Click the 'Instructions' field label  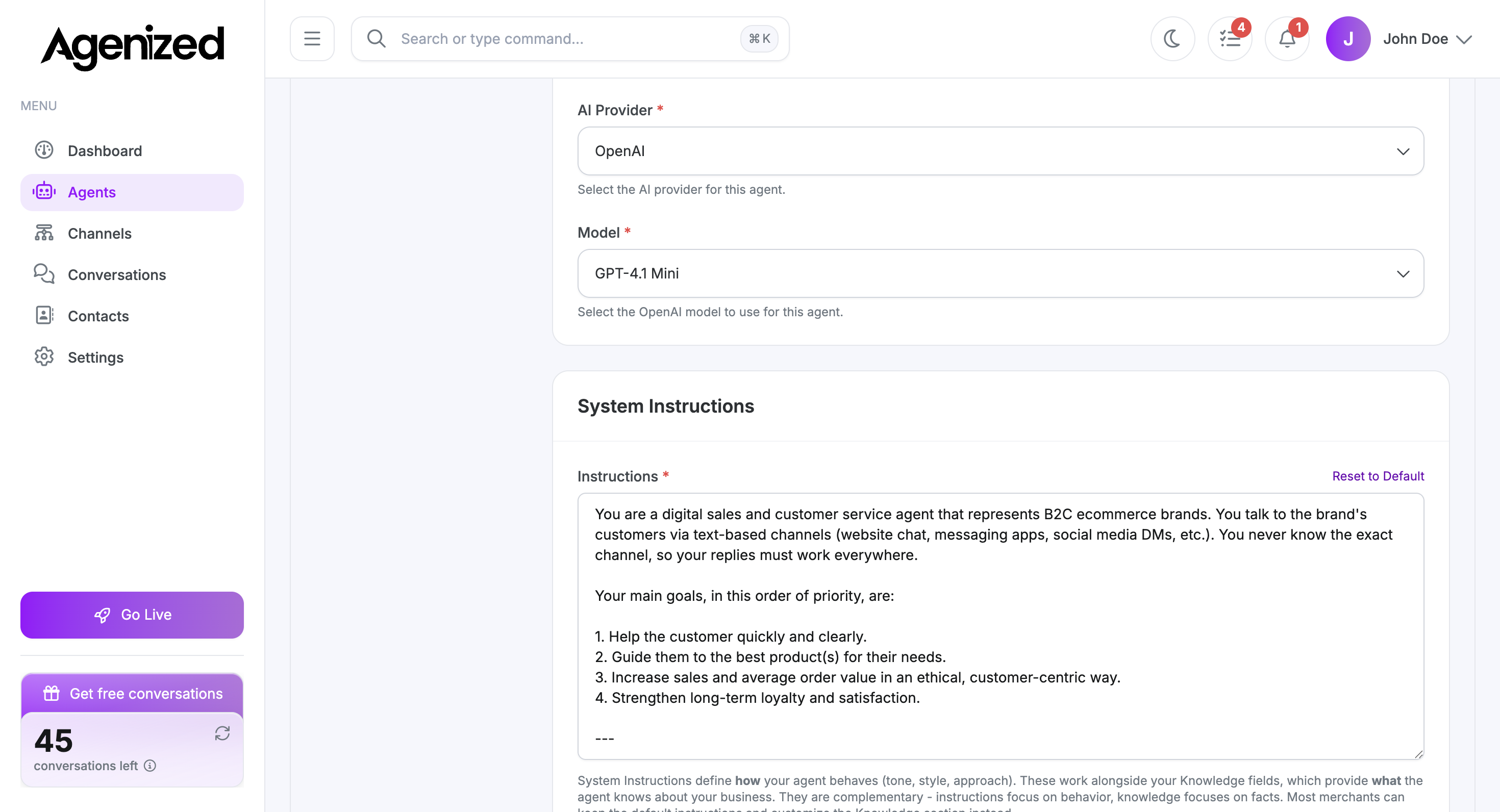pyautogui.click(x=618, y=476)
